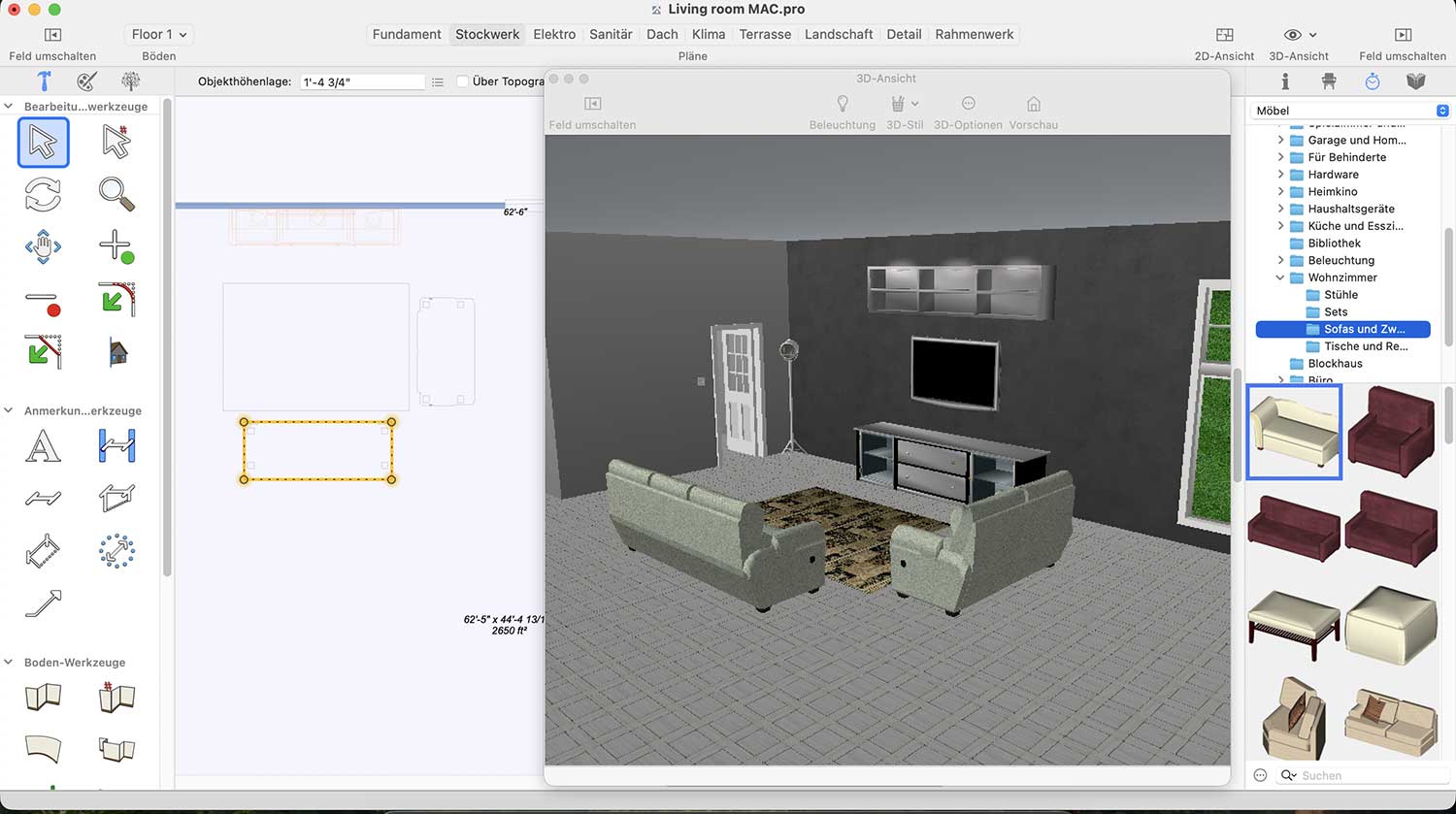
Task: Open the Floor 1 dropdown
Action: pyautogui.click(x=159, y=34)
